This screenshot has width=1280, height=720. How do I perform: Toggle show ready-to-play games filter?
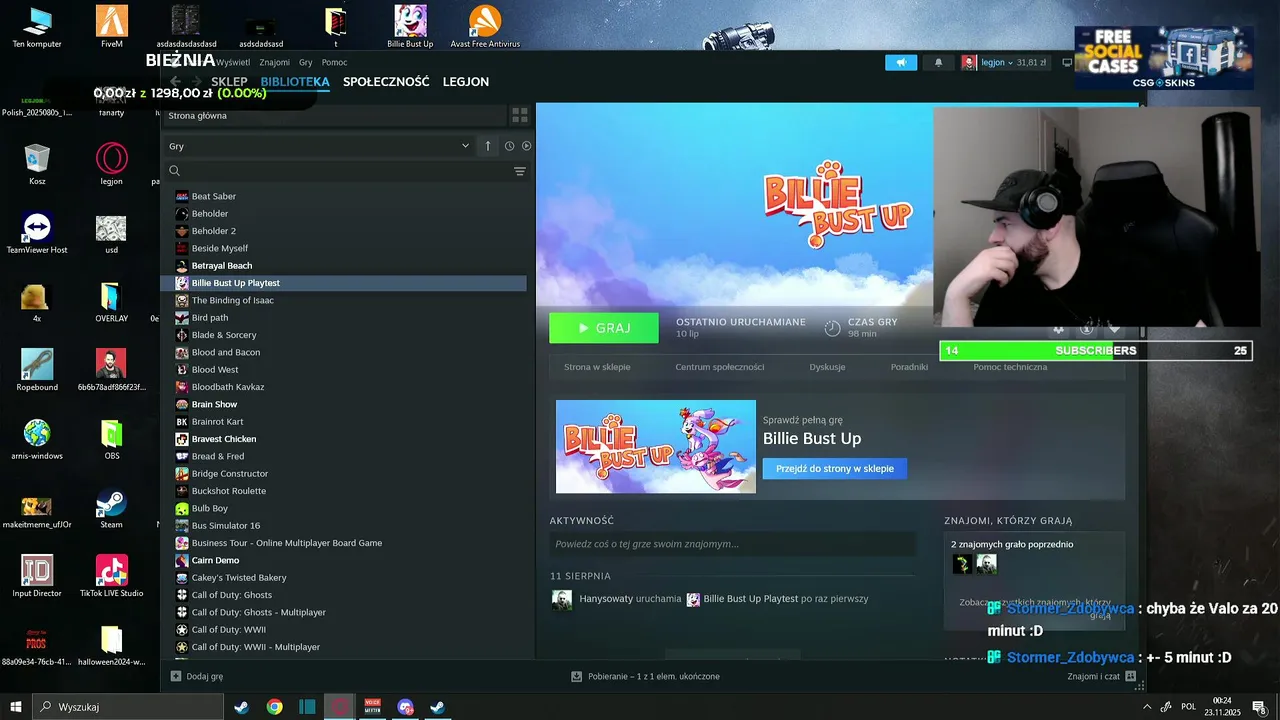(x=527, y=146)
